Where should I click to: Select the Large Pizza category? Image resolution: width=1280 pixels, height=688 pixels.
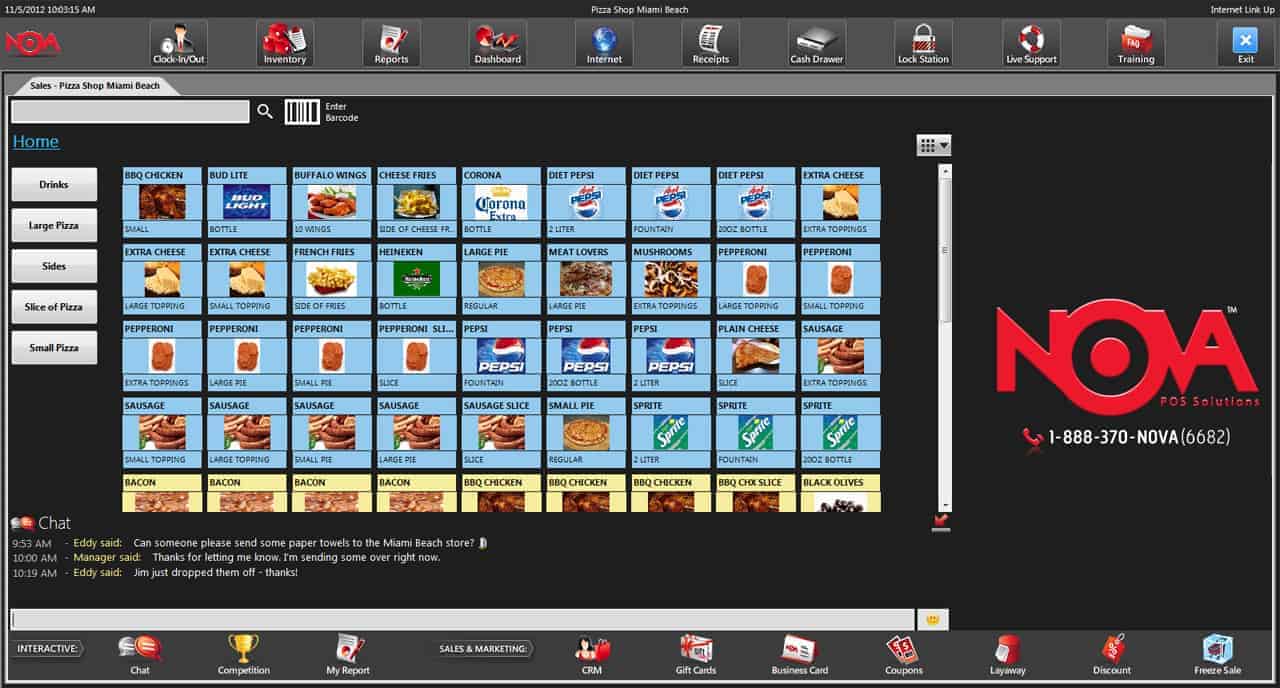point(54,226)
